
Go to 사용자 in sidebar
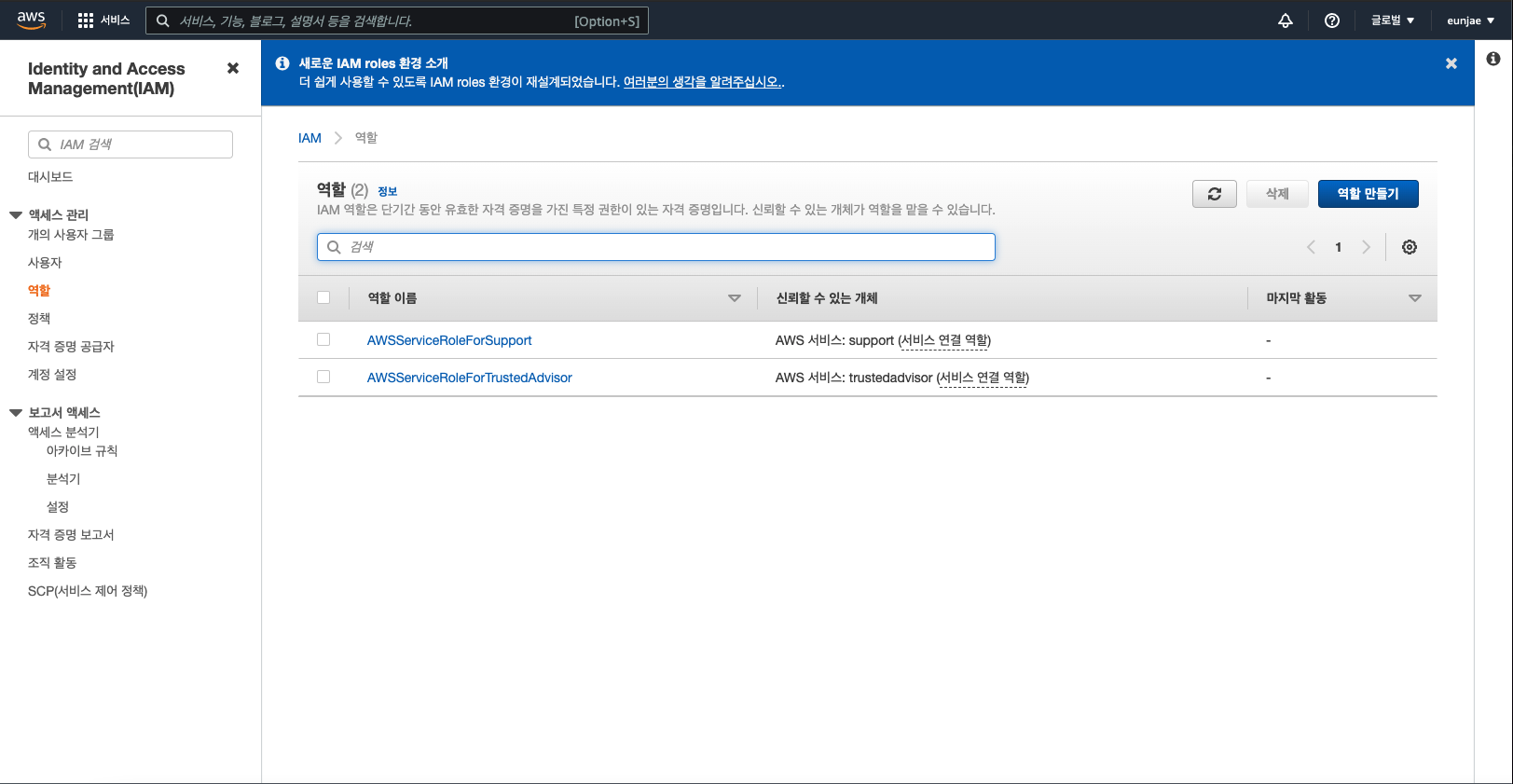[45, 263]
